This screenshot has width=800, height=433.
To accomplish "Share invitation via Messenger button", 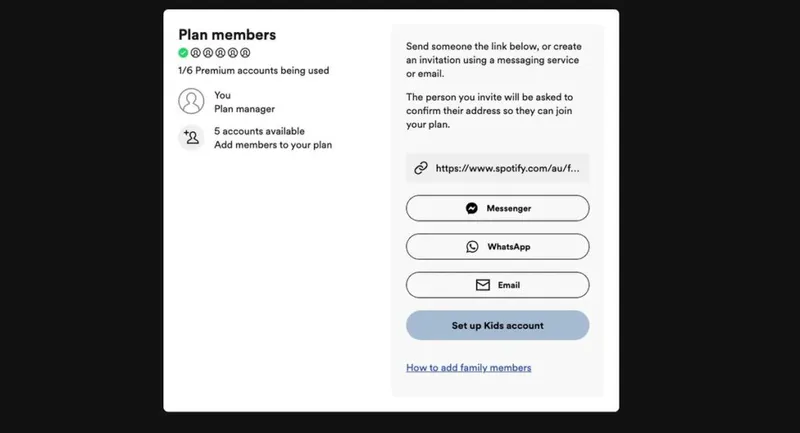I will (x=497, y=208).
